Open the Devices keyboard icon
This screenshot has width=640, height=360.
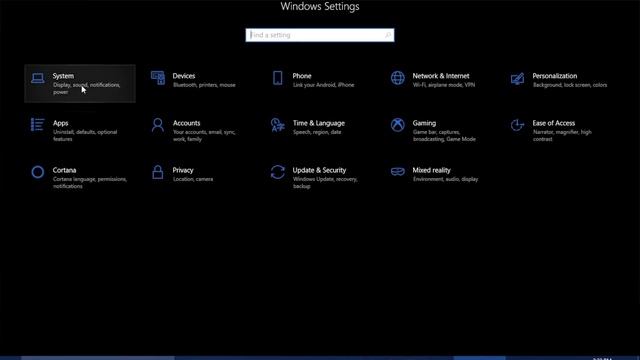tap(158, 78)
